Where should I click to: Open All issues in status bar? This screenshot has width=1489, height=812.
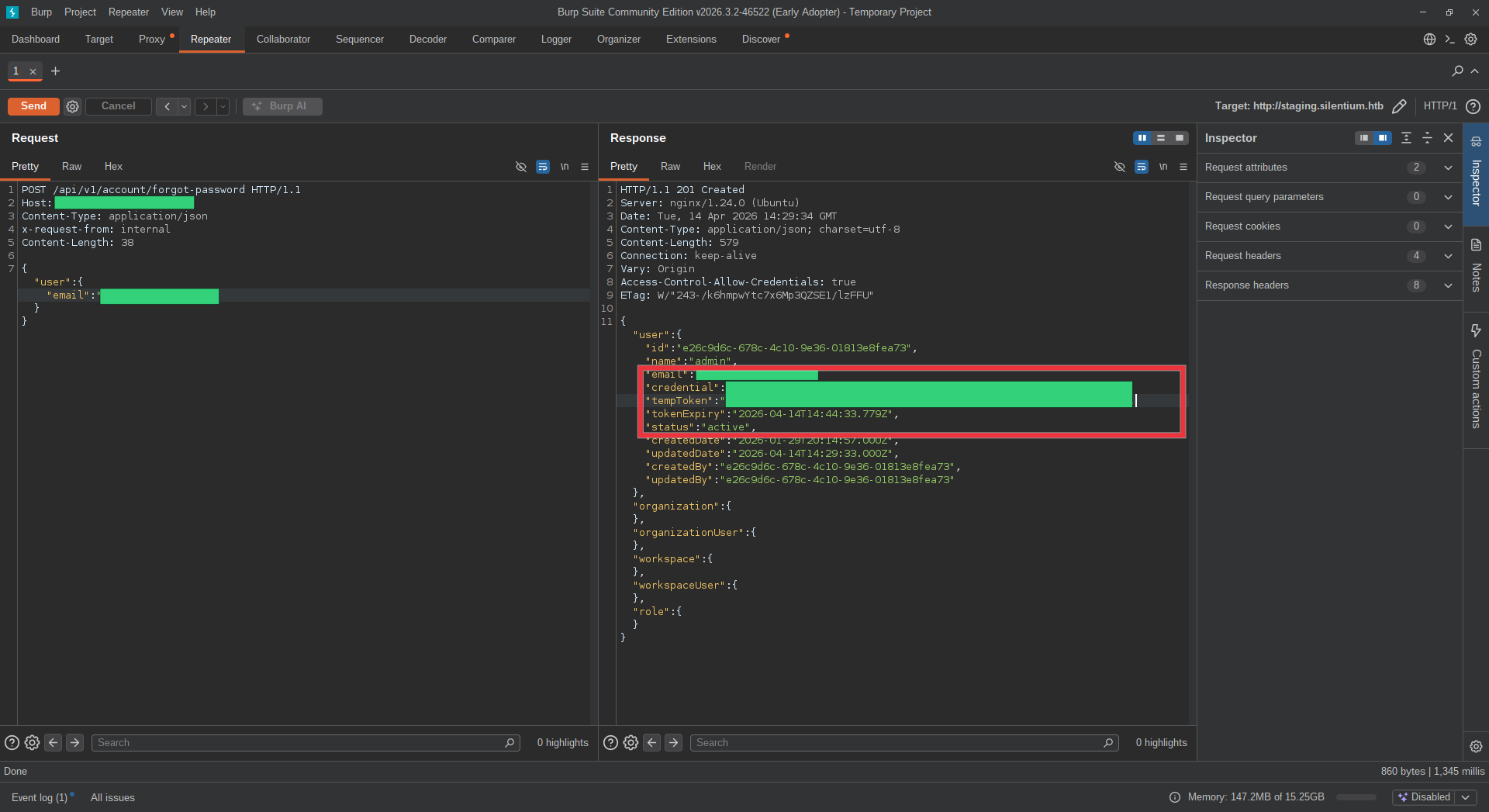[x=112, y=797]
